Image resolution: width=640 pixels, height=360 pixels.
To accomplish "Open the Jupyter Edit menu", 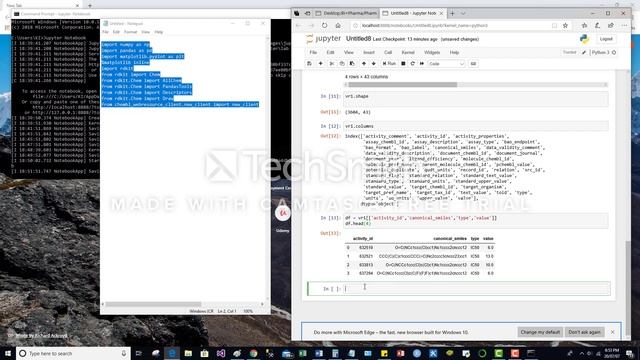I will click(330, 53).
